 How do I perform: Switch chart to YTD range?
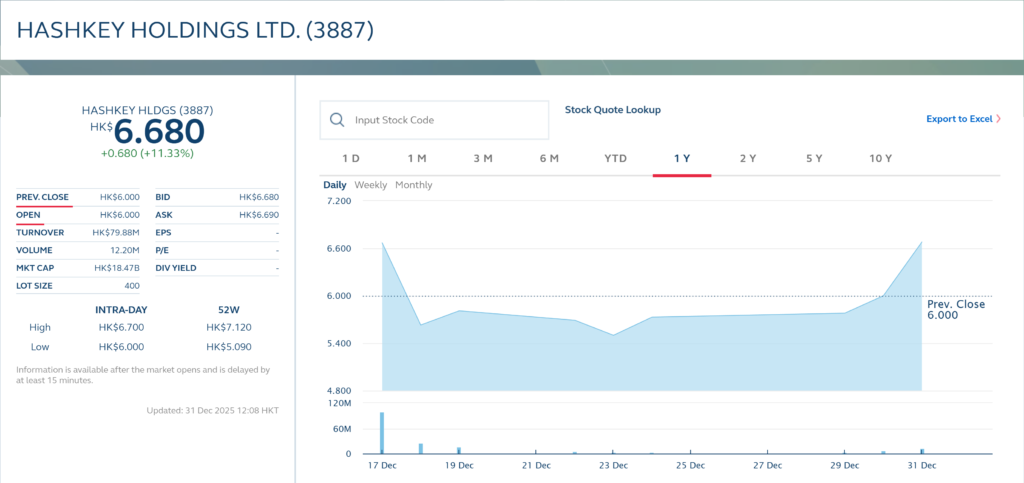[616, 159]
